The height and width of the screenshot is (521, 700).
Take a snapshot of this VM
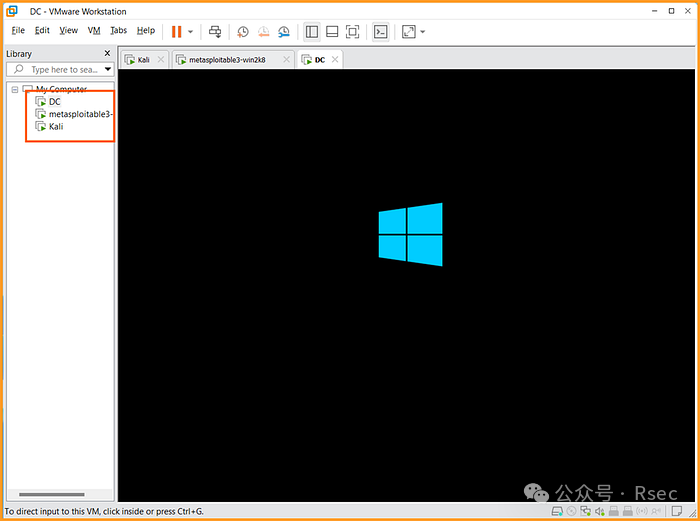(243, 32)
